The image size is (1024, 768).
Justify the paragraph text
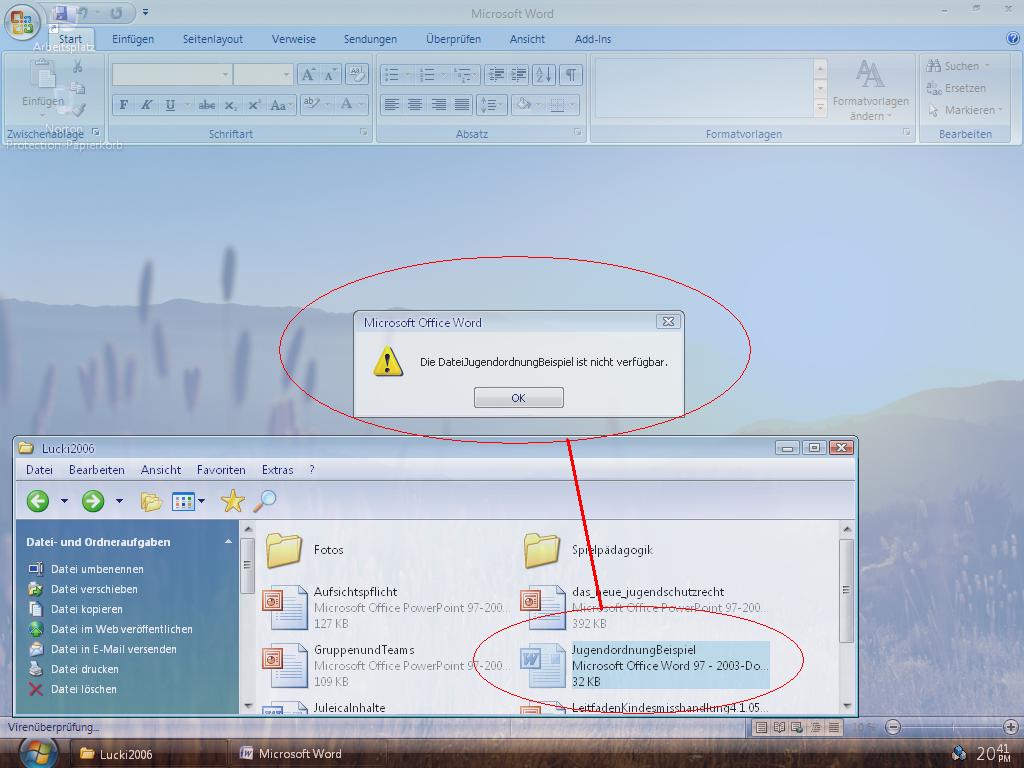coord(462,104)
